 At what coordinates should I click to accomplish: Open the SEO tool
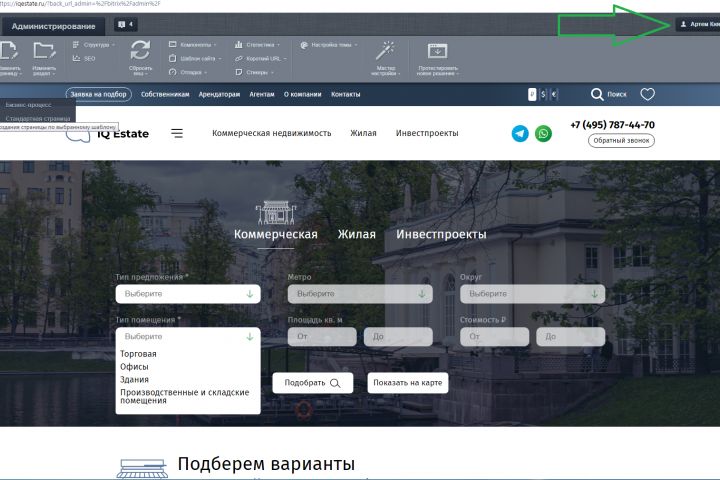(84, 58)
